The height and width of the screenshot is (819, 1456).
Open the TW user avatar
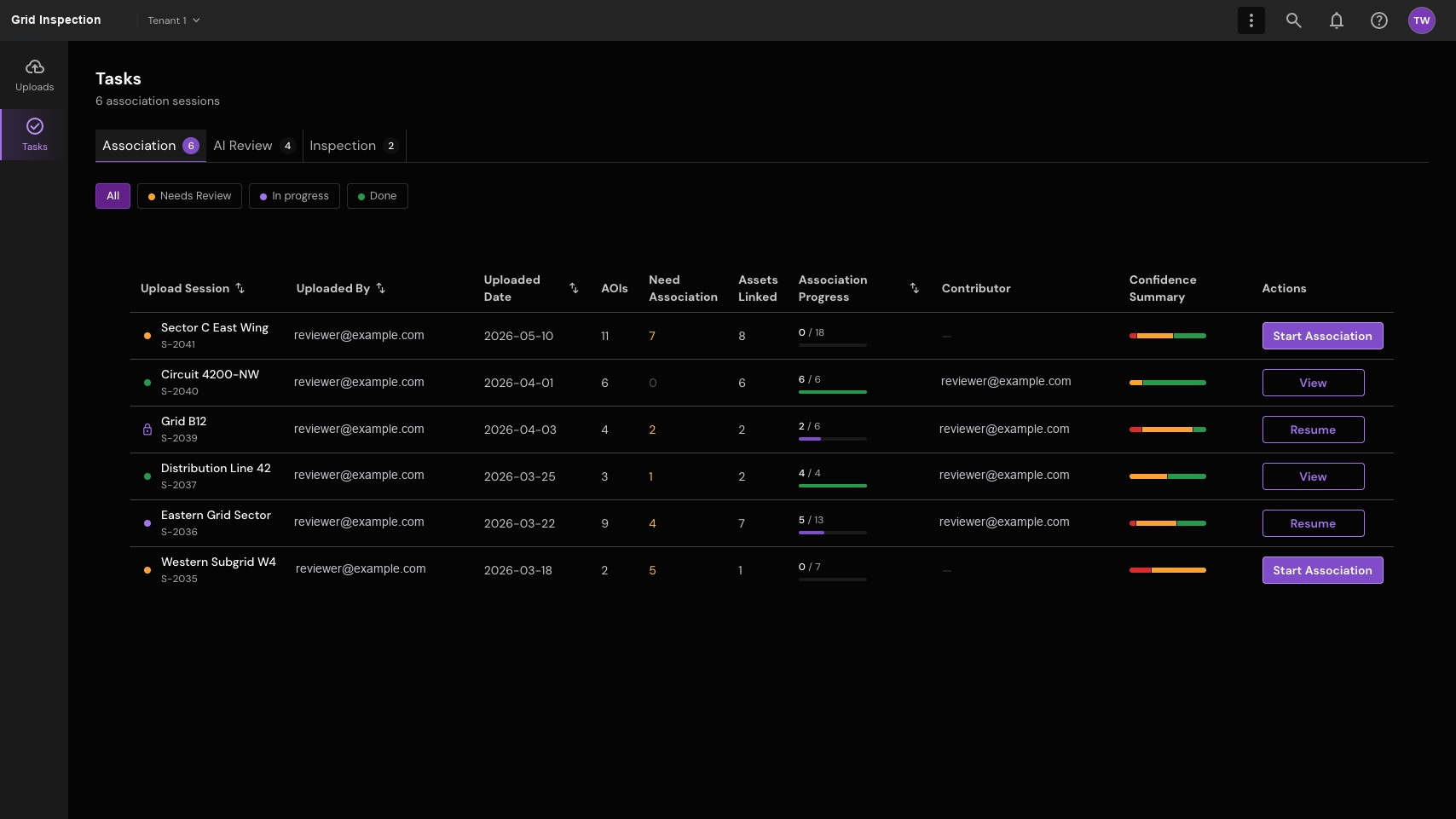tap(1422, 20)
